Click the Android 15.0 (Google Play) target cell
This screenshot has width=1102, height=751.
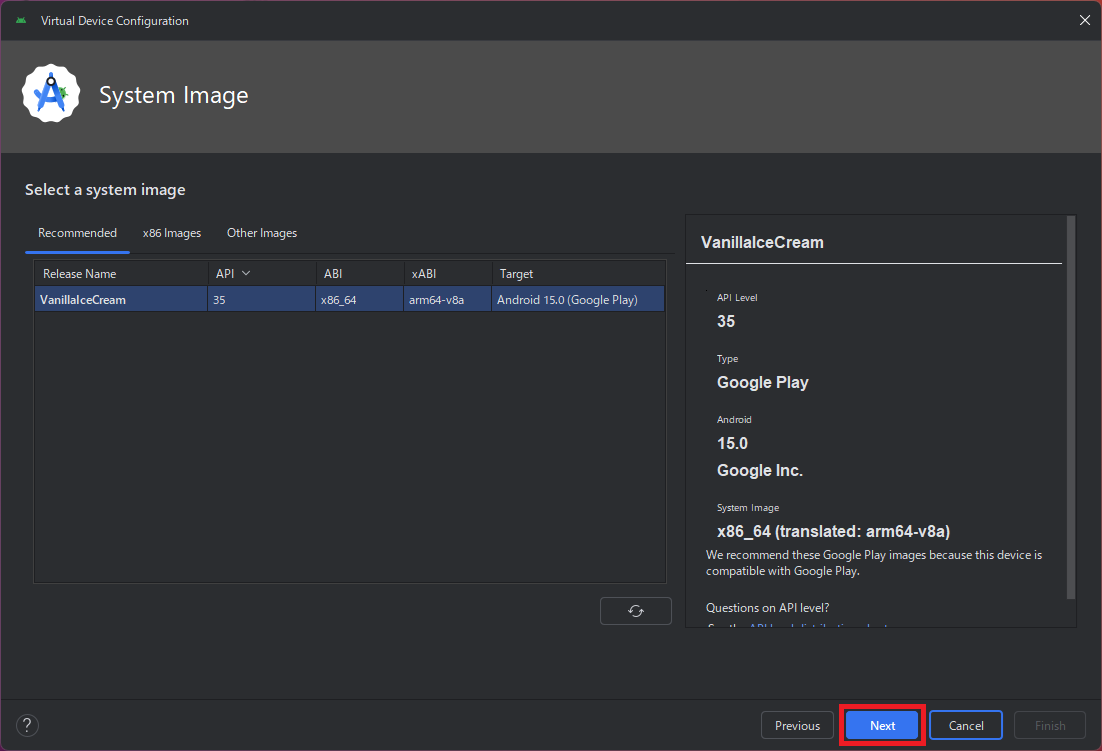pyautogui.click(x=567, y=299)
